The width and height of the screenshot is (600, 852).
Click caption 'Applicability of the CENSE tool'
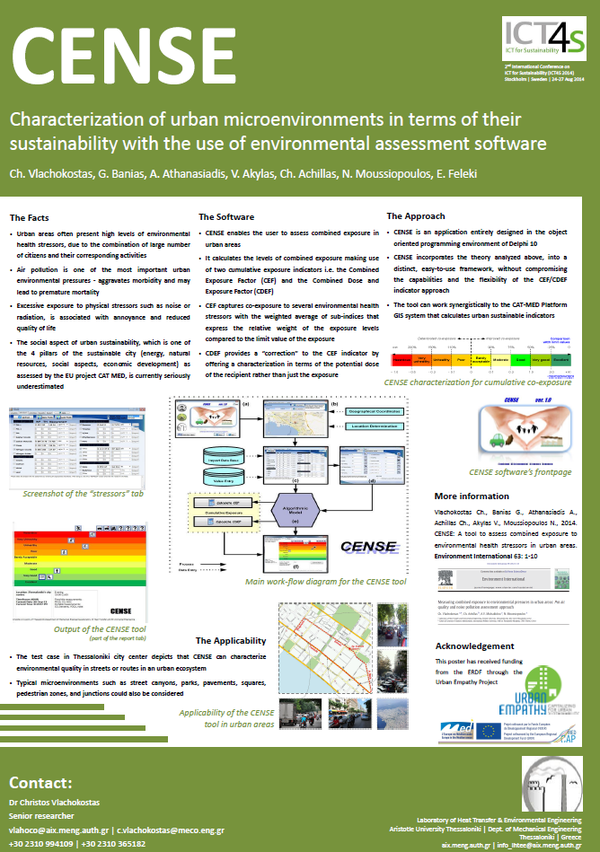[227, 718]
